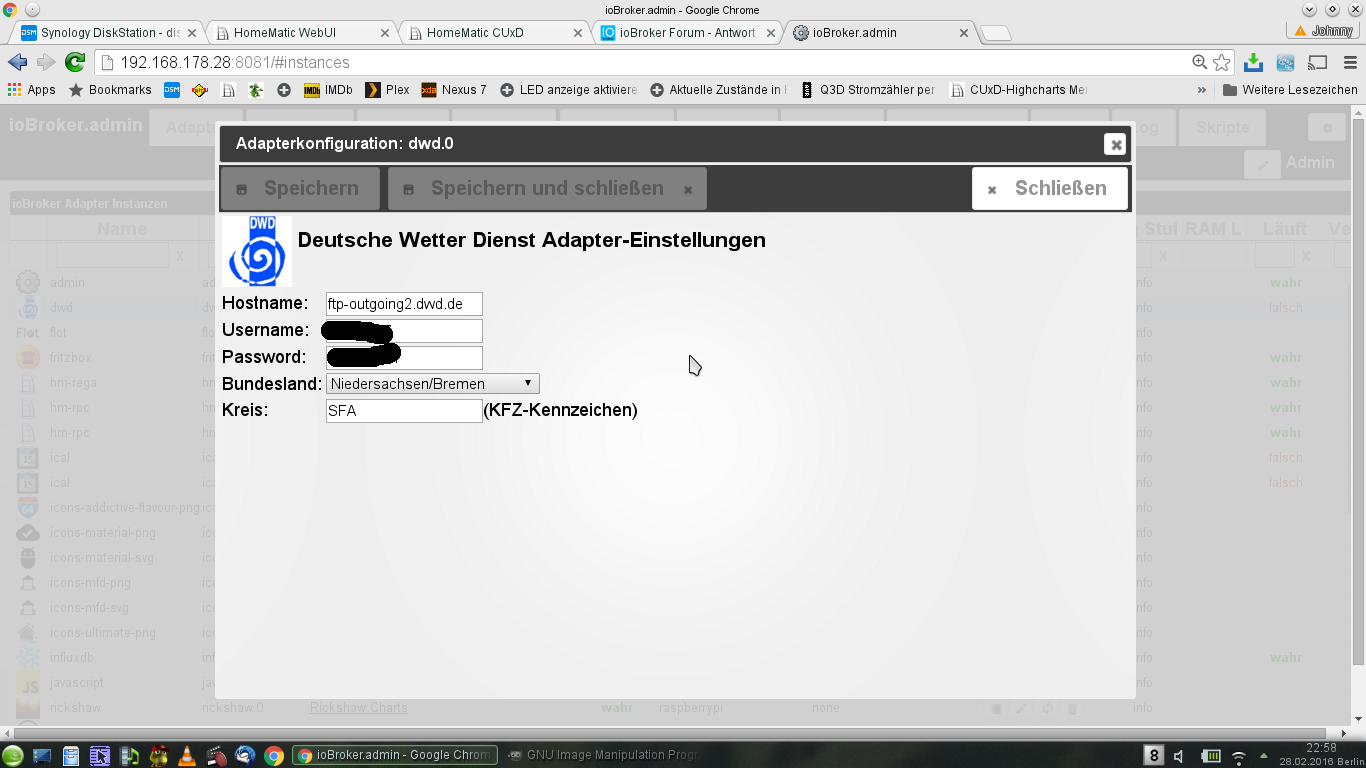Switch to GNU Image Manipulation Program task
Viewport: 1366px width, 768px height.
pos(602,755)
